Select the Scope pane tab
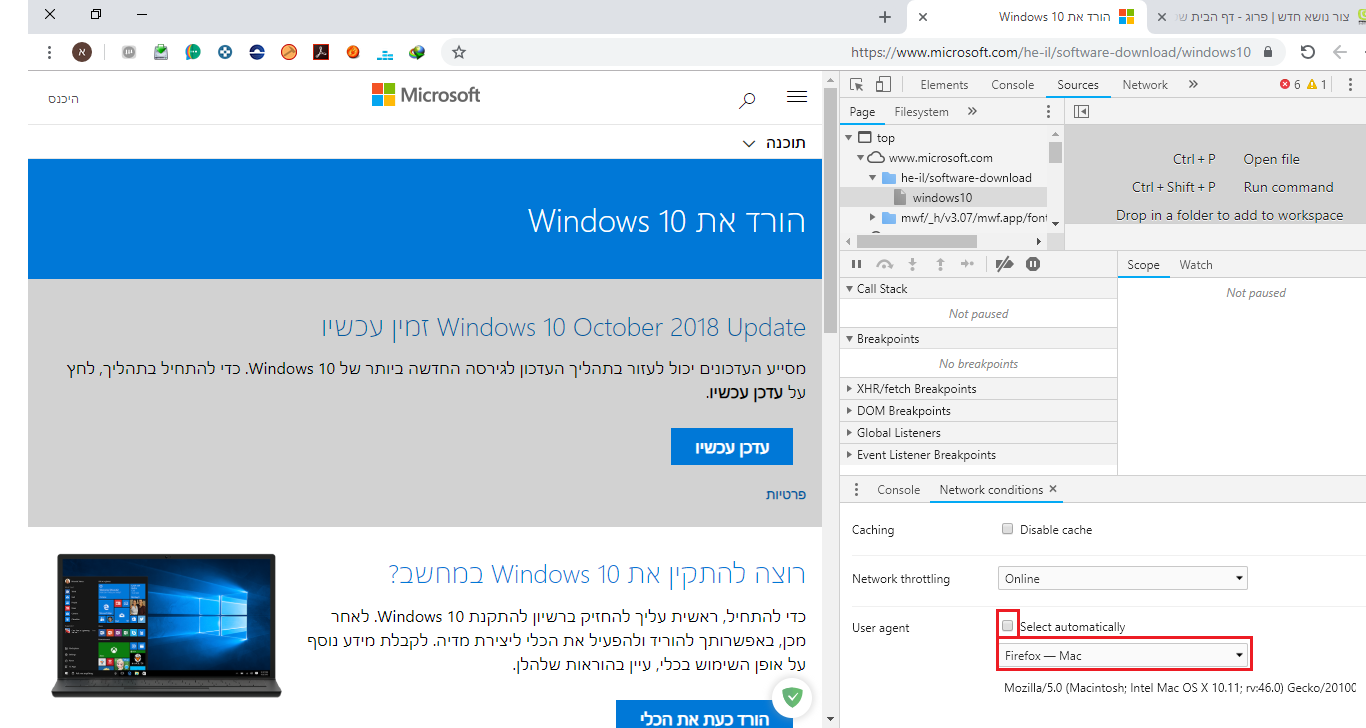 pos(1143,265)
